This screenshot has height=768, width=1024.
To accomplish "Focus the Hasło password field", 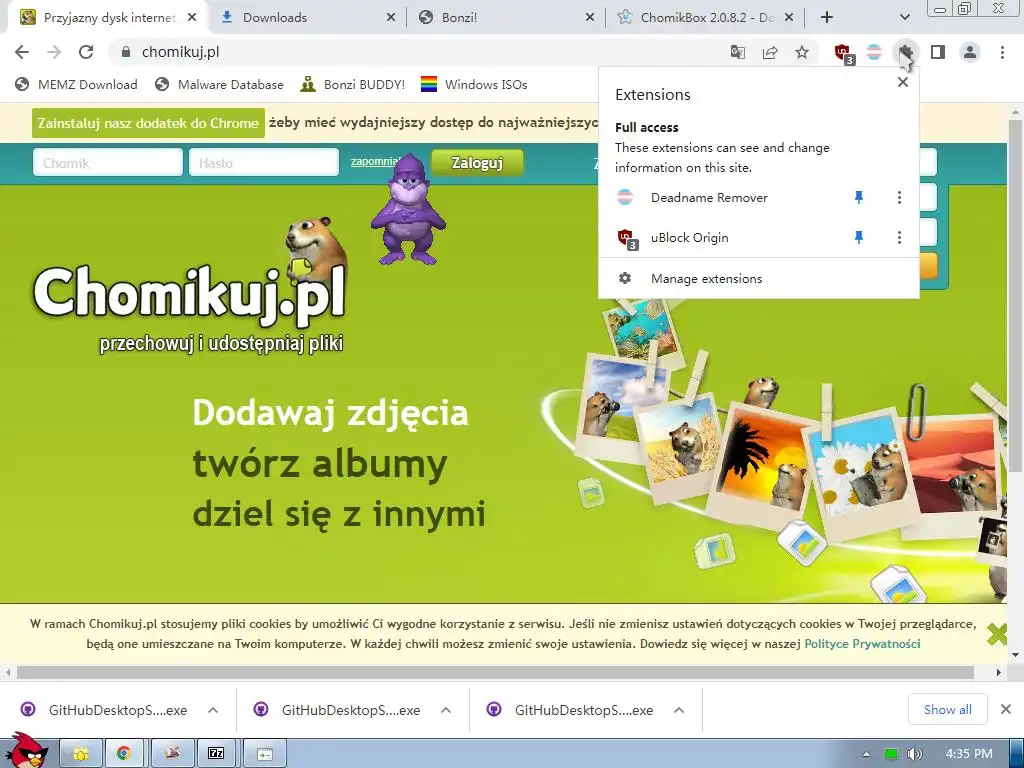I will [x=264, y=163].
